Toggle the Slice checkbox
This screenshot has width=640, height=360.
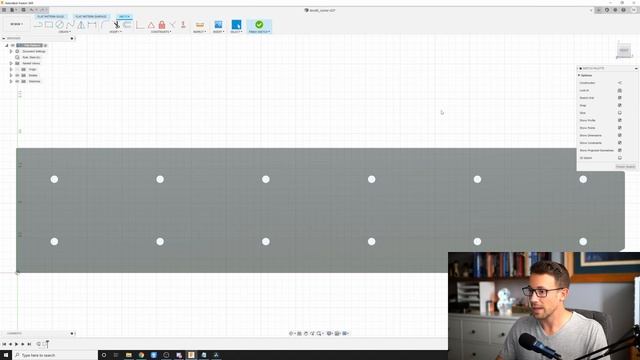[620, 113]
